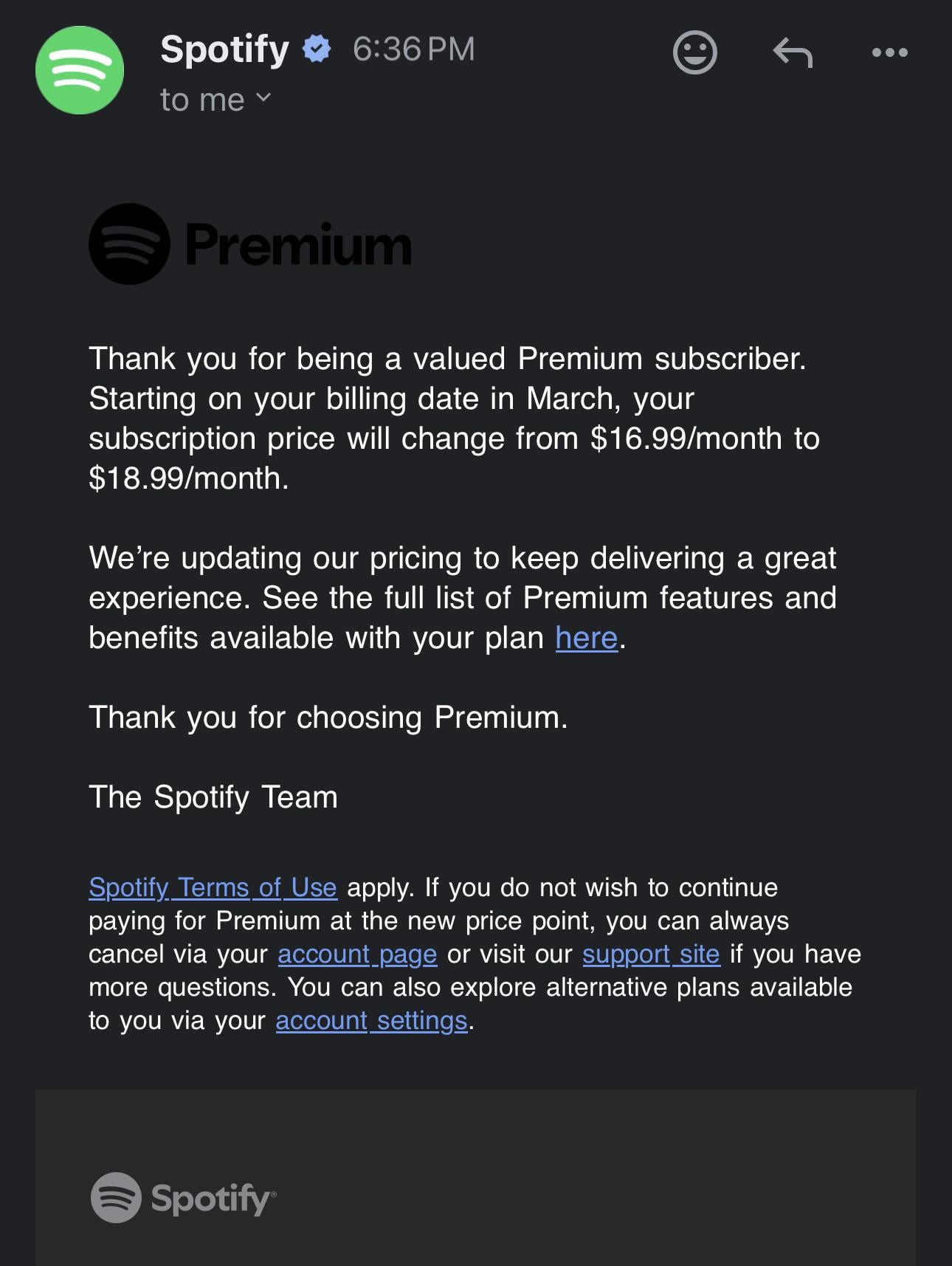Tap the $18.99/month price text
The width and height of the screenshot is (952, 1266).
pyautogui.click(x=187, y=478)
